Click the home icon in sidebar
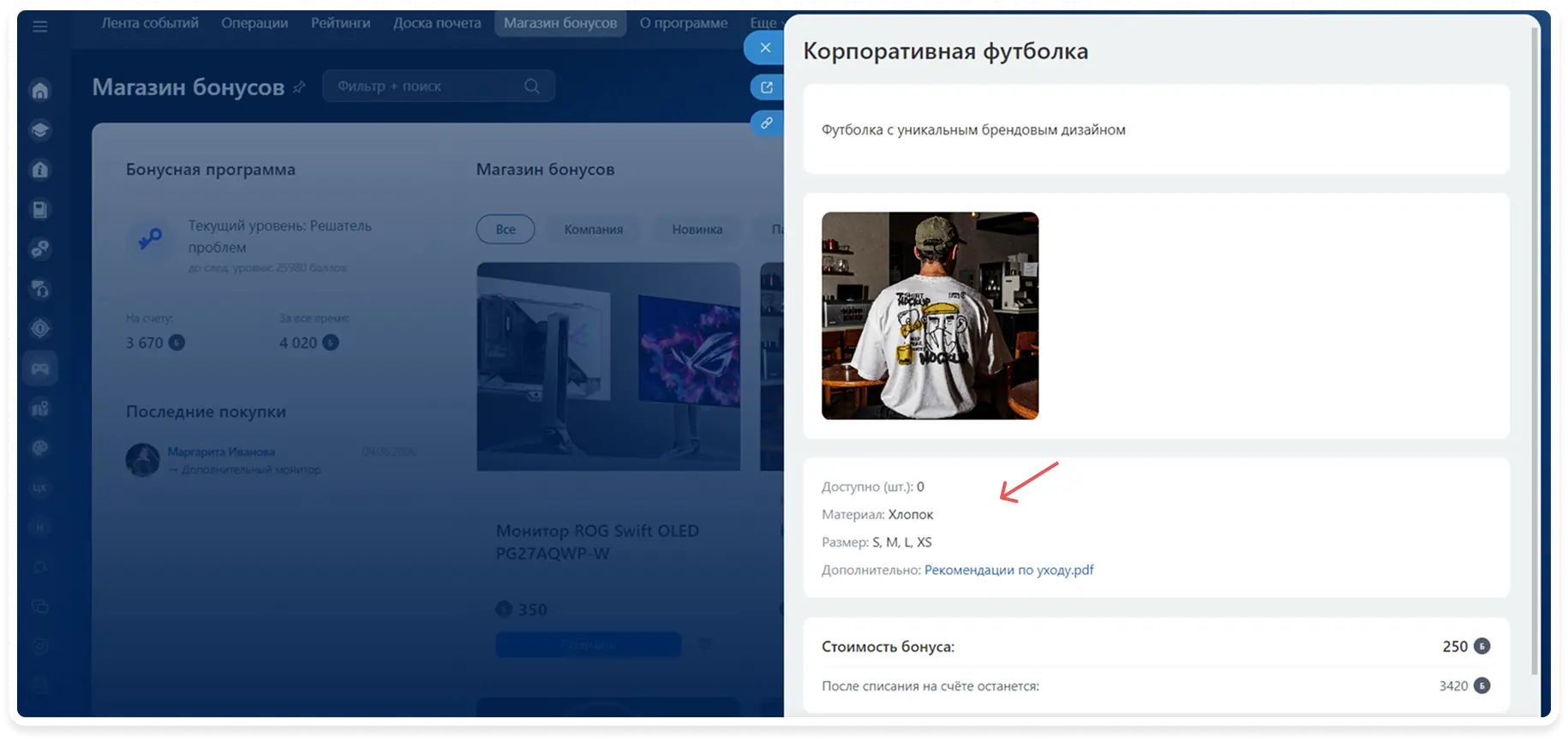1568x742 pixels. [40, 90]
